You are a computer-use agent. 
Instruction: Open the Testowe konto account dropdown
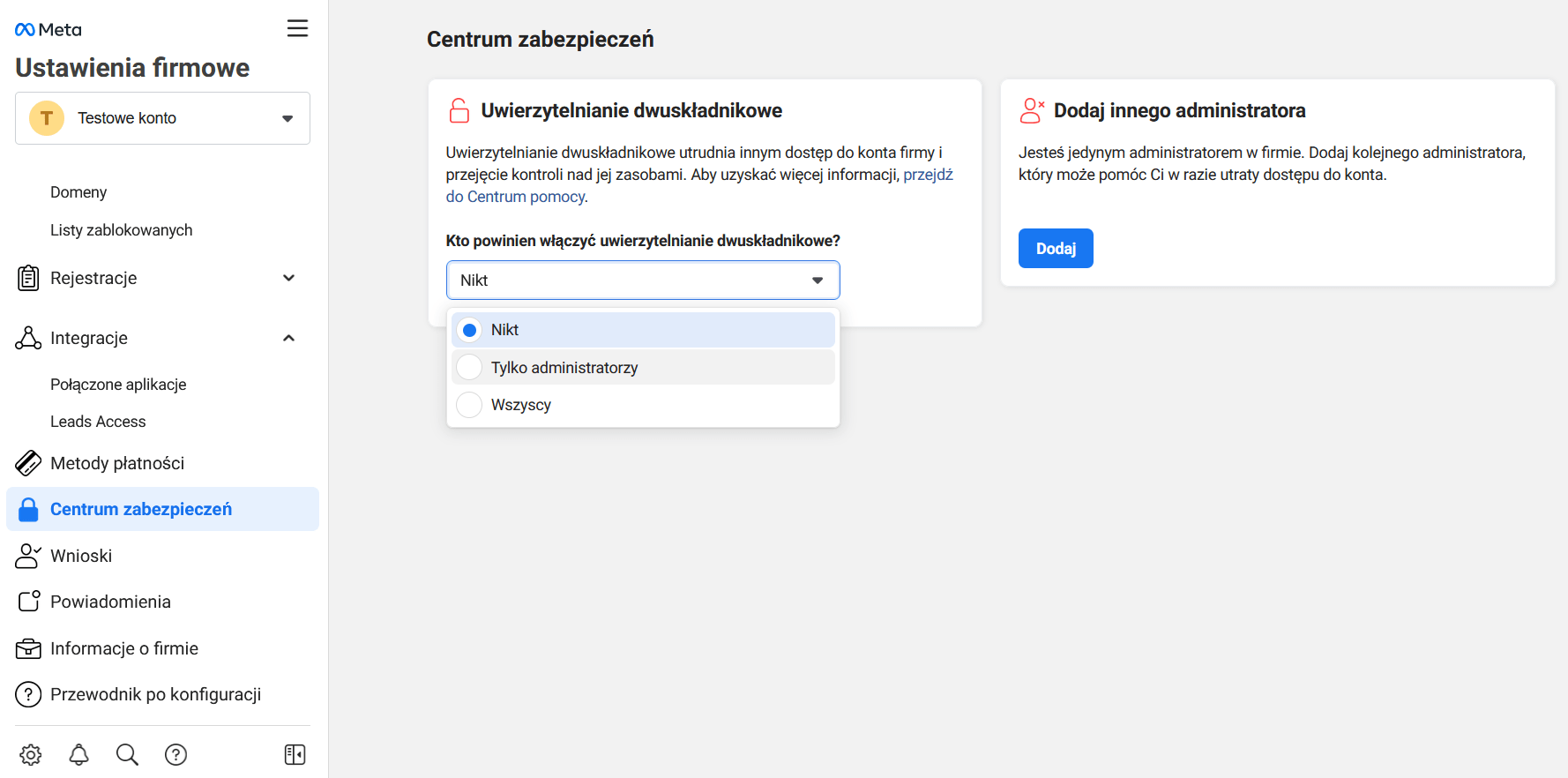162,118
